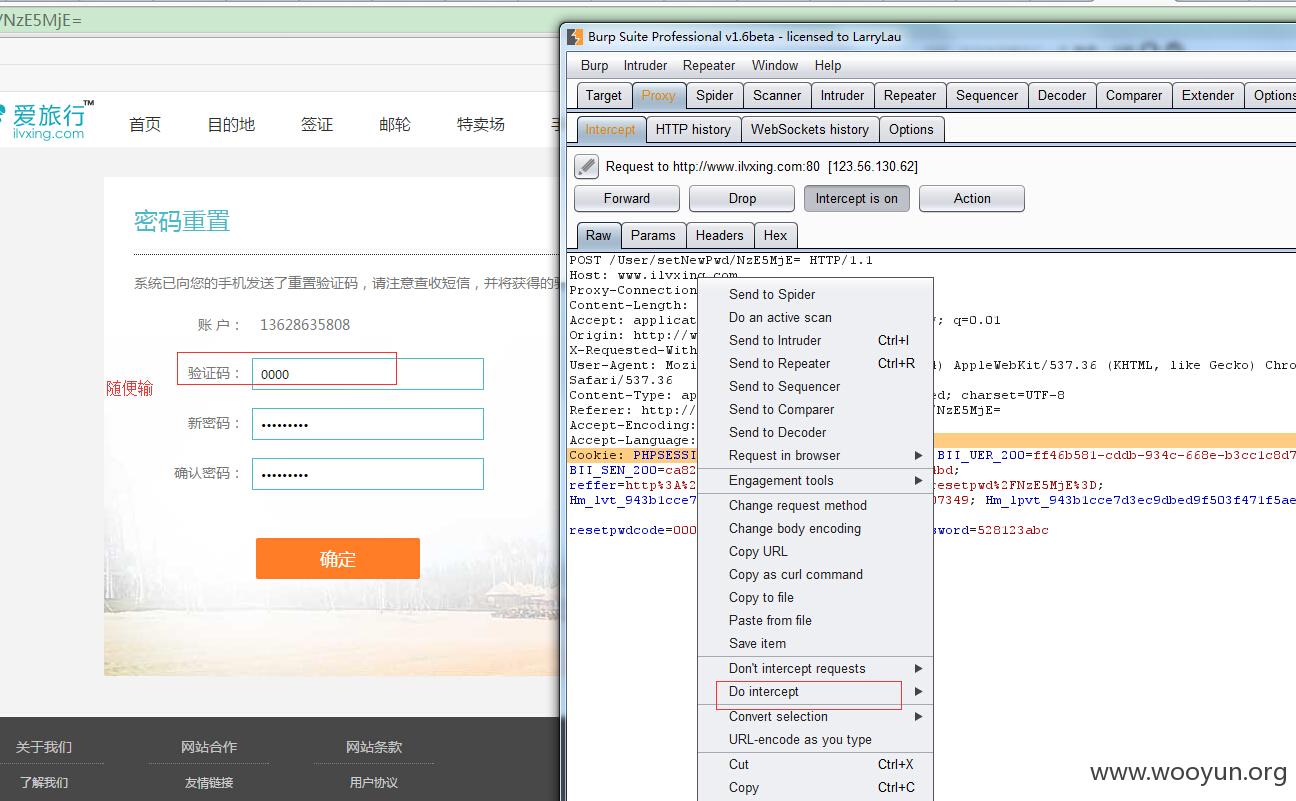The width and height of the screenshot is (1296, 801).
Task: Switch to the Raw view tab
Action: [x=599, y=235]
